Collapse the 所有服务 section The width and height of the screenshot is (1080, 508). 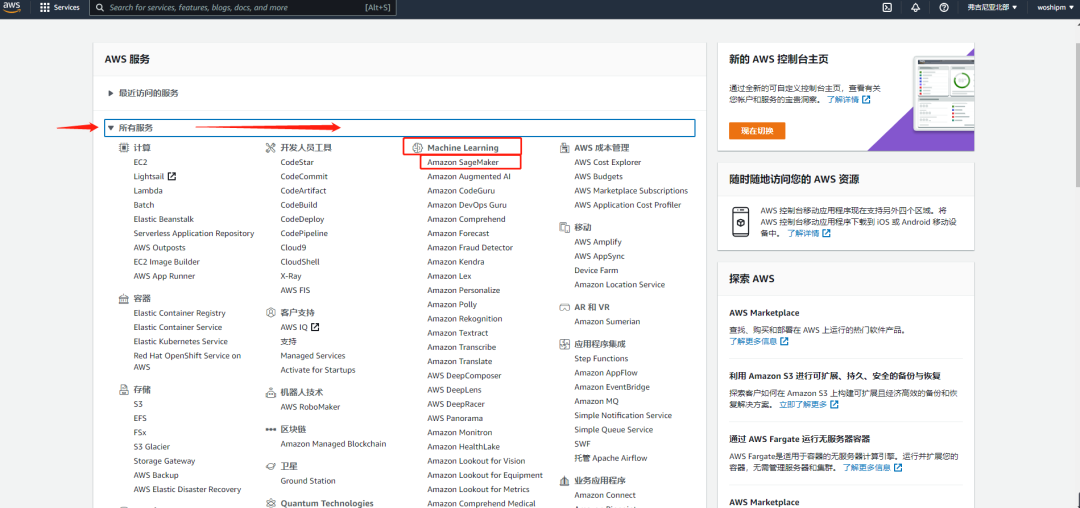[x=399, y=128]
